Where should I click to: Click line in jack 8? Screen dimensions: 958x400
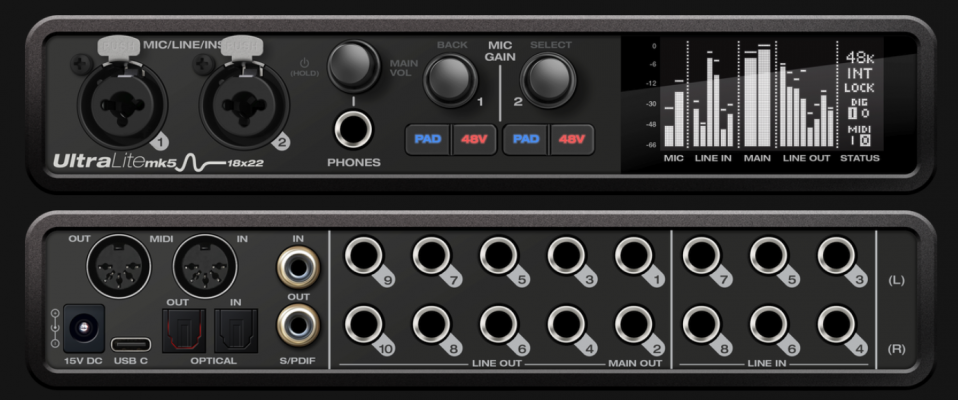(702, 324)
